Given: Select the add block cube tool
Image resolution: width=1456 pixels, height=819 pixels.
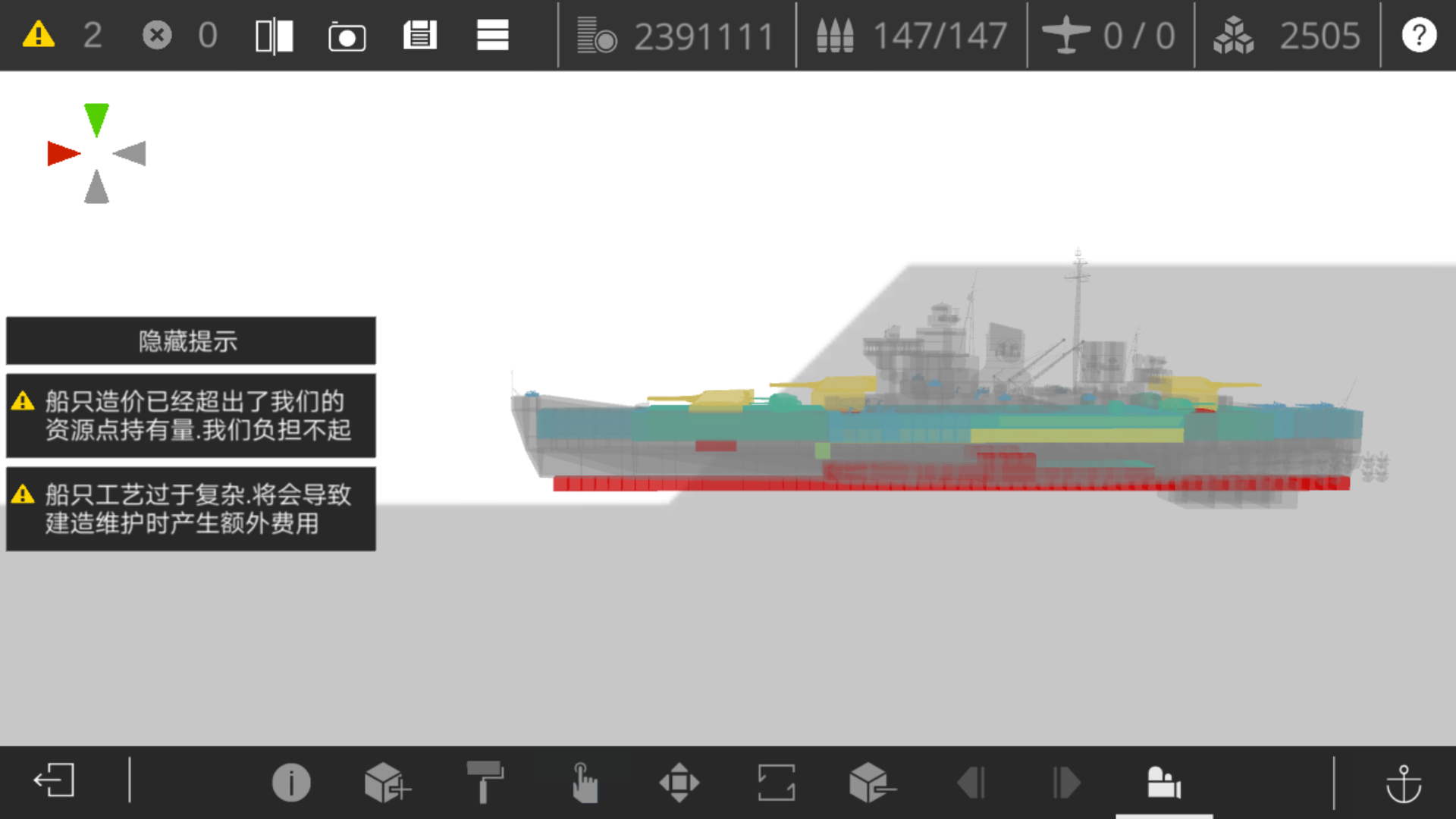Looking at the screenshot, I should 387,782.
